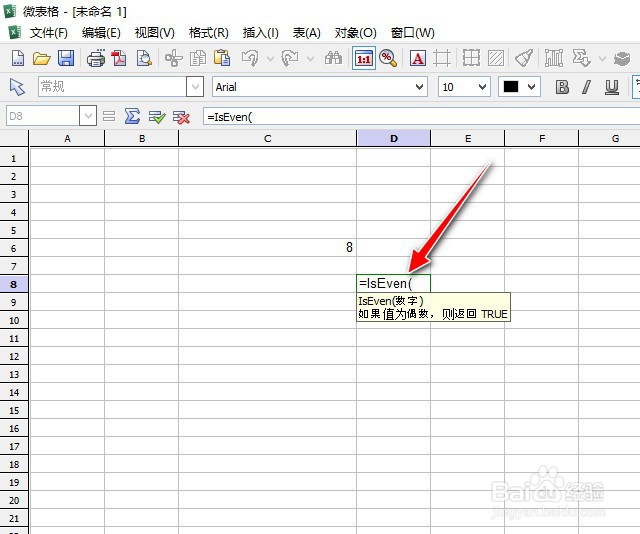Click the red letter A text icon
The height and width of the screenshot is (534, 640).
[x=418, y=58]
